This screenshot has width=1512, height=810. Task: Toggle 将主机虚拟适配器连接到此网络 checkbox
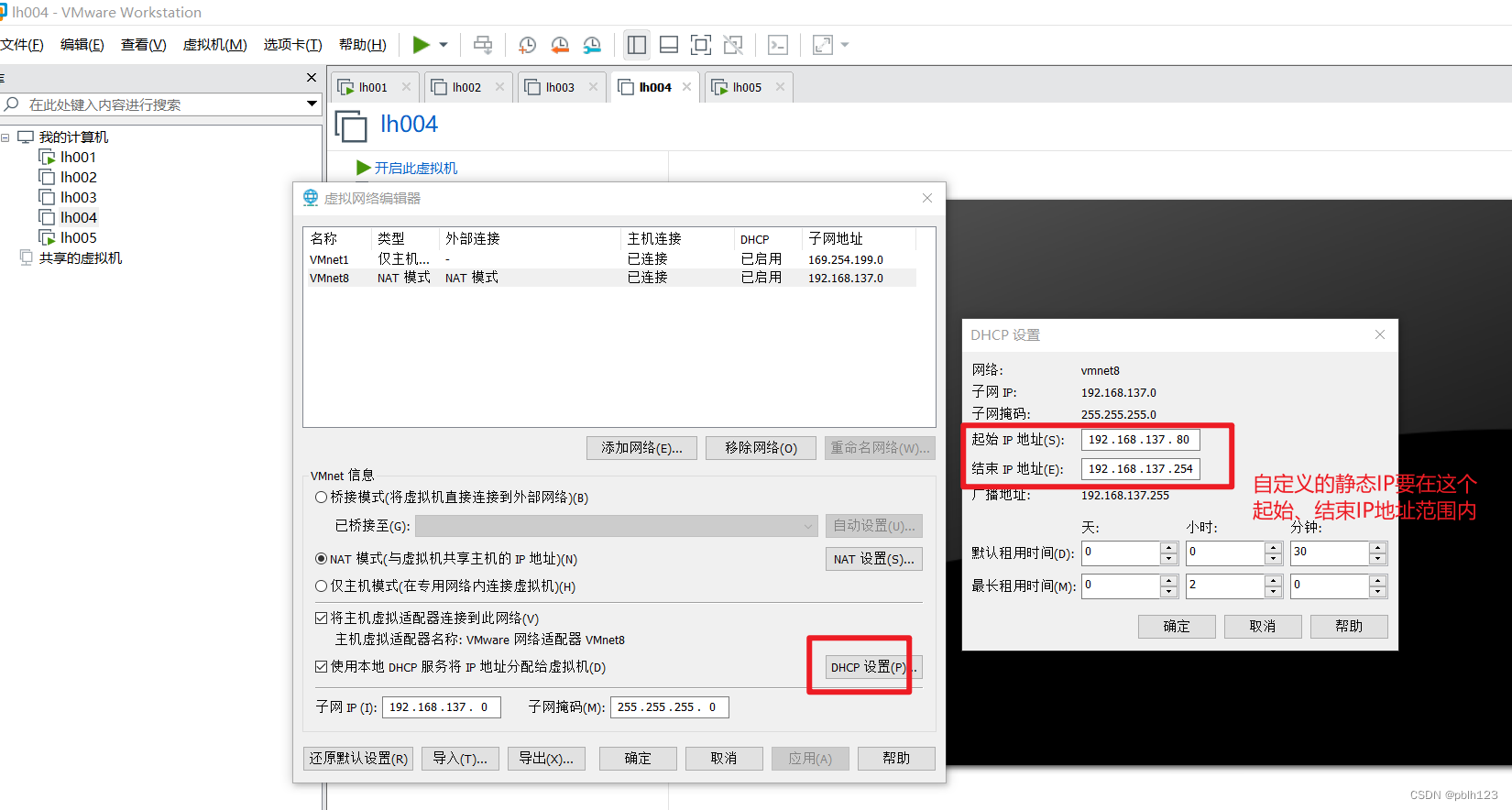click(x=321, y=618)
